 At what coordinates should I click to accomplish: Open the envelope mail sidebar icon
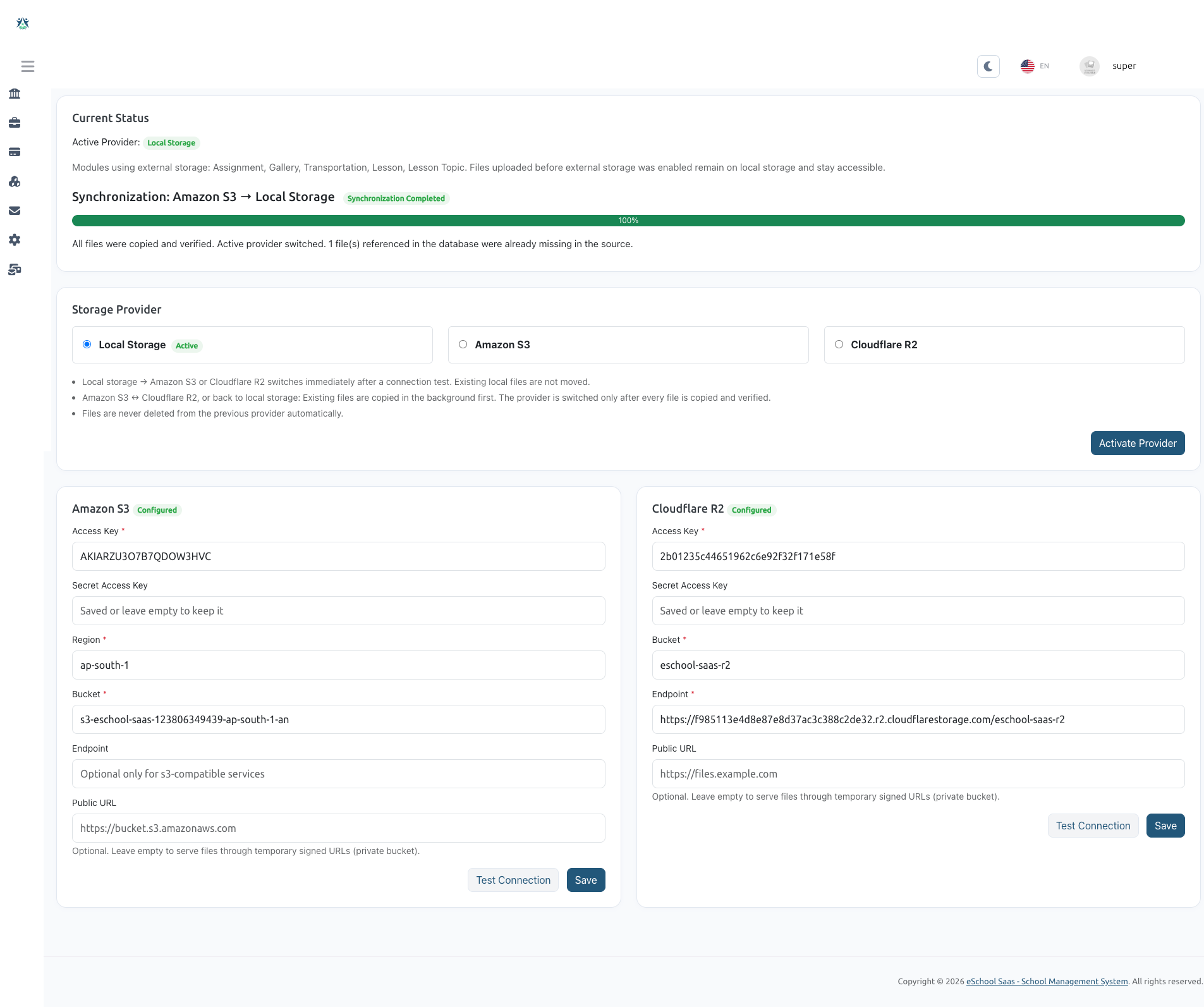point(15,211)
